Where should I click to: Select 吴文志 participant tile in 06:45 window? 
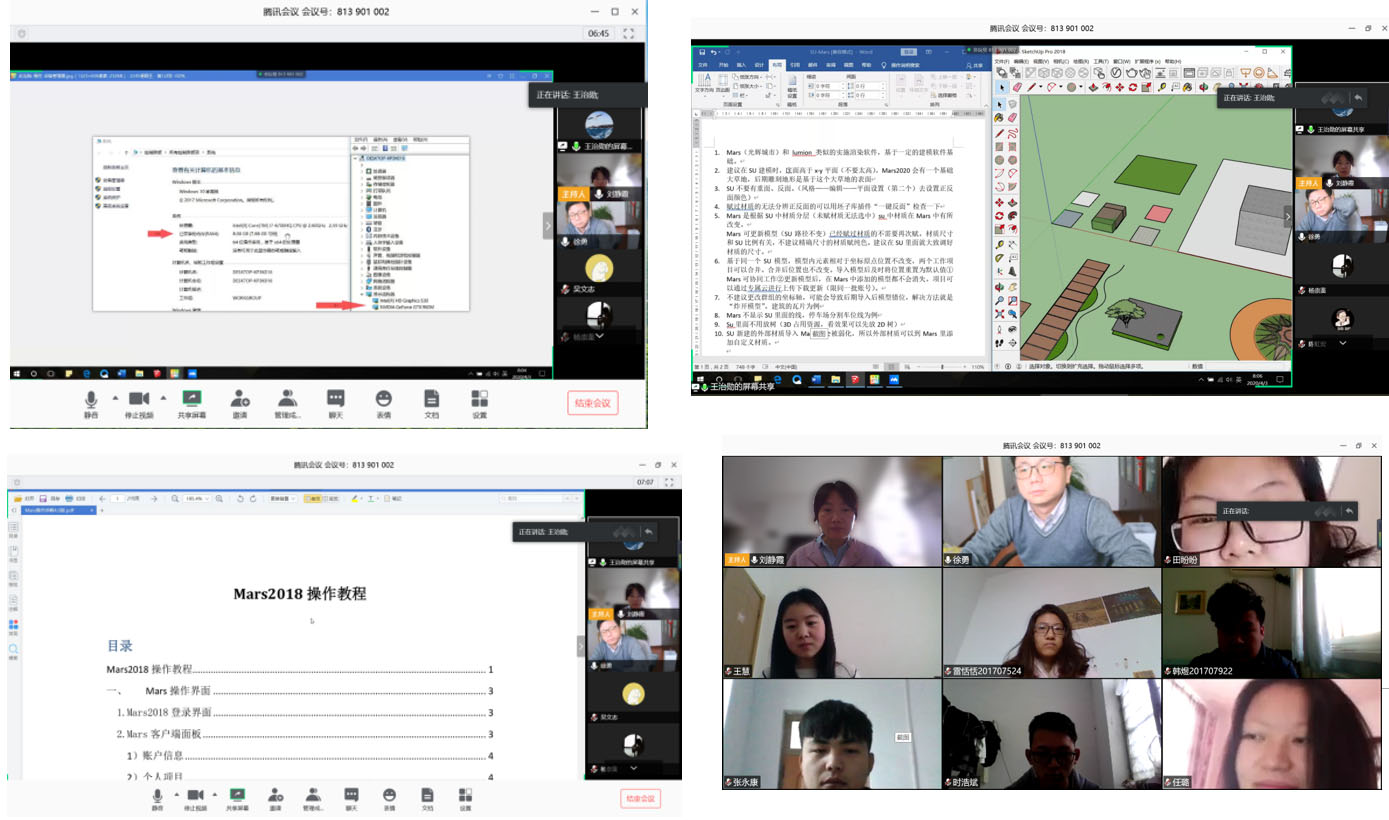(x=599, y=270)
